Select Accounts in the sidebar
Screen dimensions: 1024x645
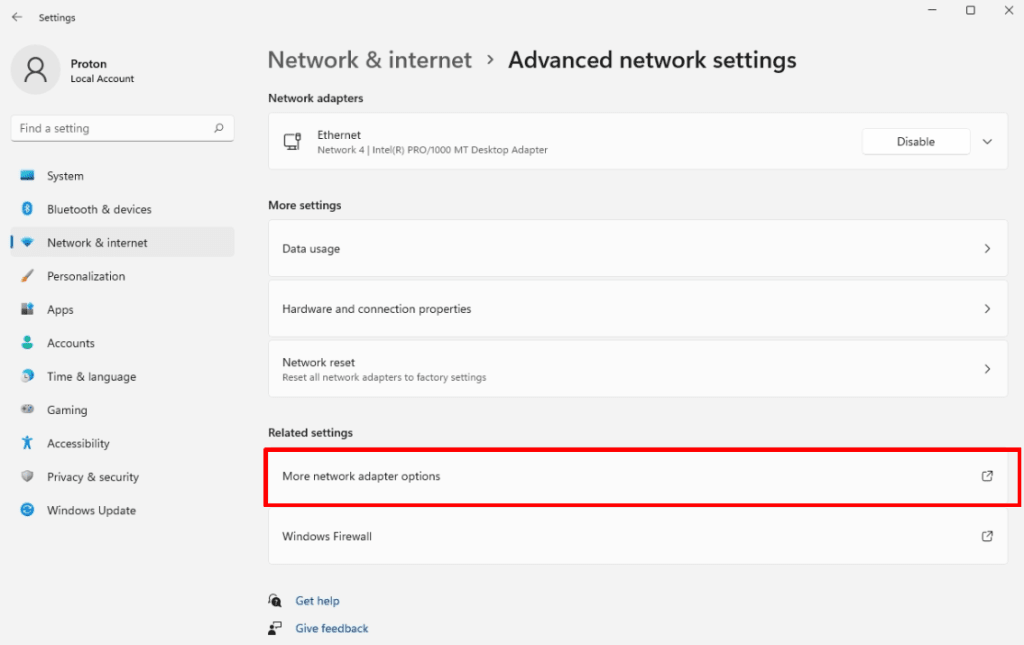(x=70, y=343)
